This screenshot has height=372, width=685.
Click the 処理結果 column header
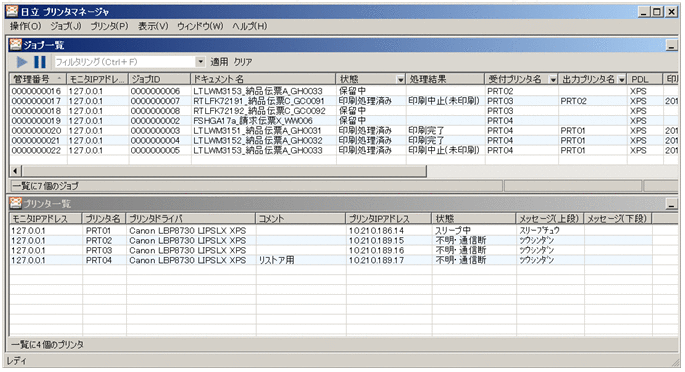point(445,79)
